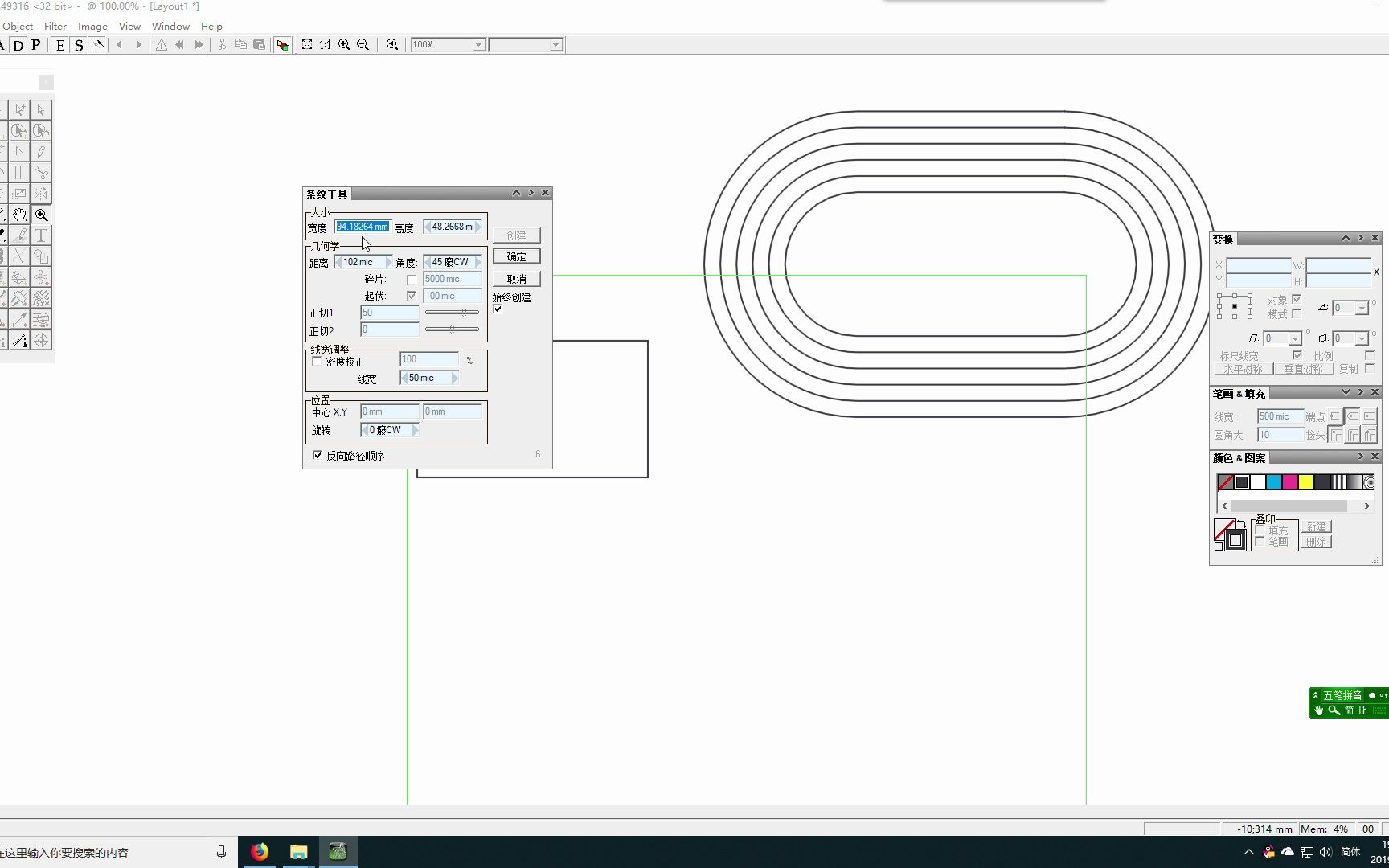Select the pencil tool in the toolbox
1389x868 pixels.
(x=41, y=152)
